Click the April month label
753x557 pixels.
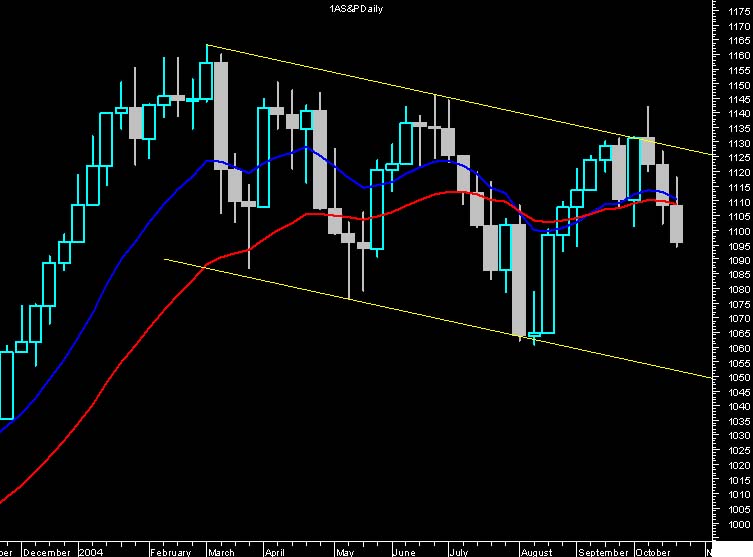(x=275, y=552)
